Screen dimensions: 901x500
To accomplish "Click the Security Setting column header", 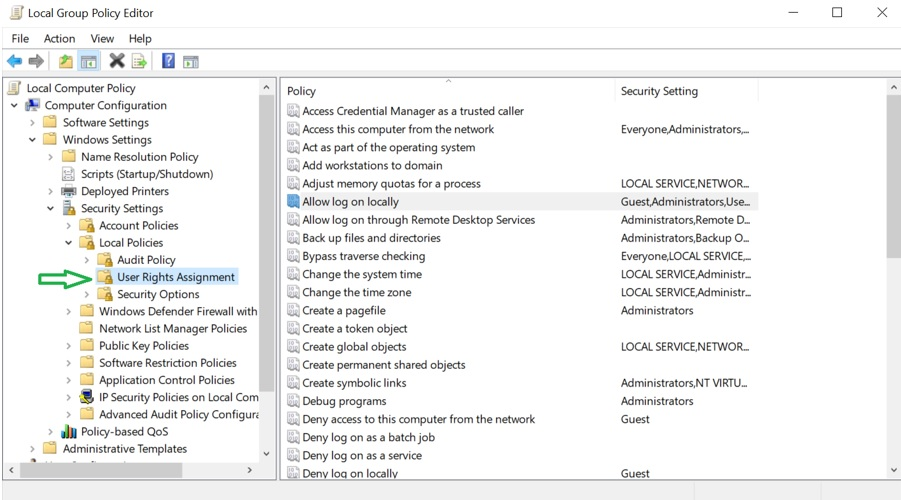I will point(659,91).
